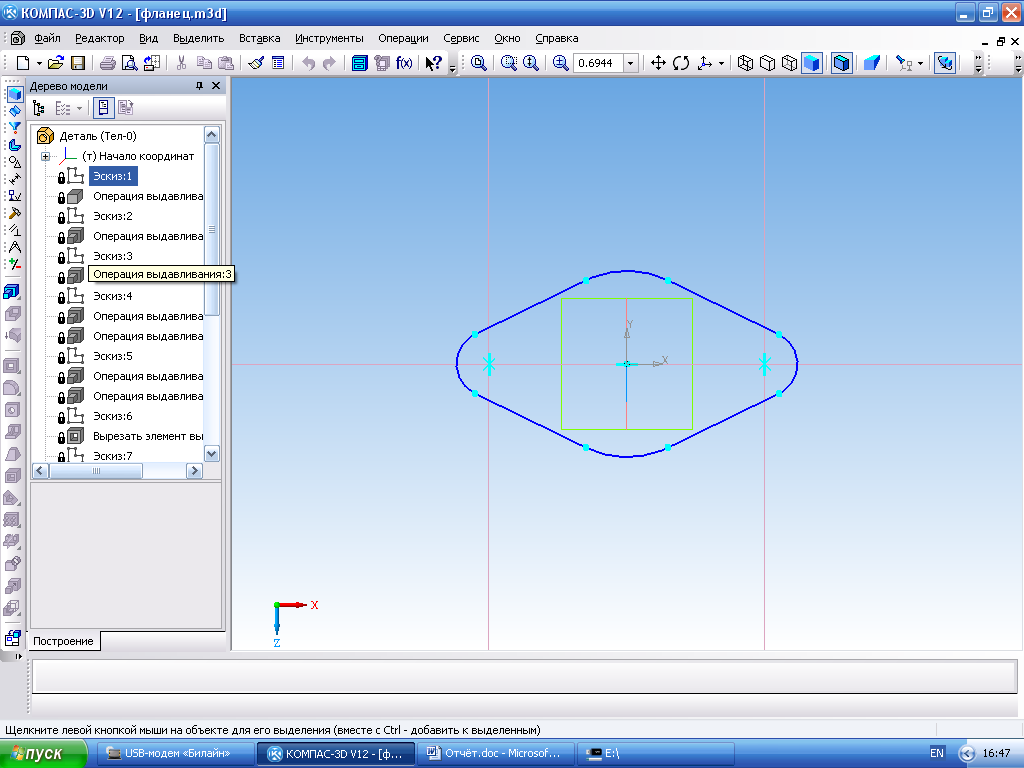Click Zoom by window magnifier icon
The width and height of the screenshot is (1024, 768).
[509, 63]
